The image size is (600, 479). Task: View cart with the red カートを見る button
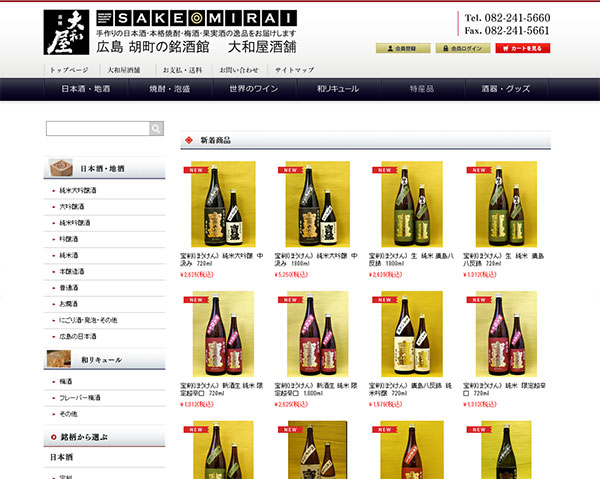point(523,48)
